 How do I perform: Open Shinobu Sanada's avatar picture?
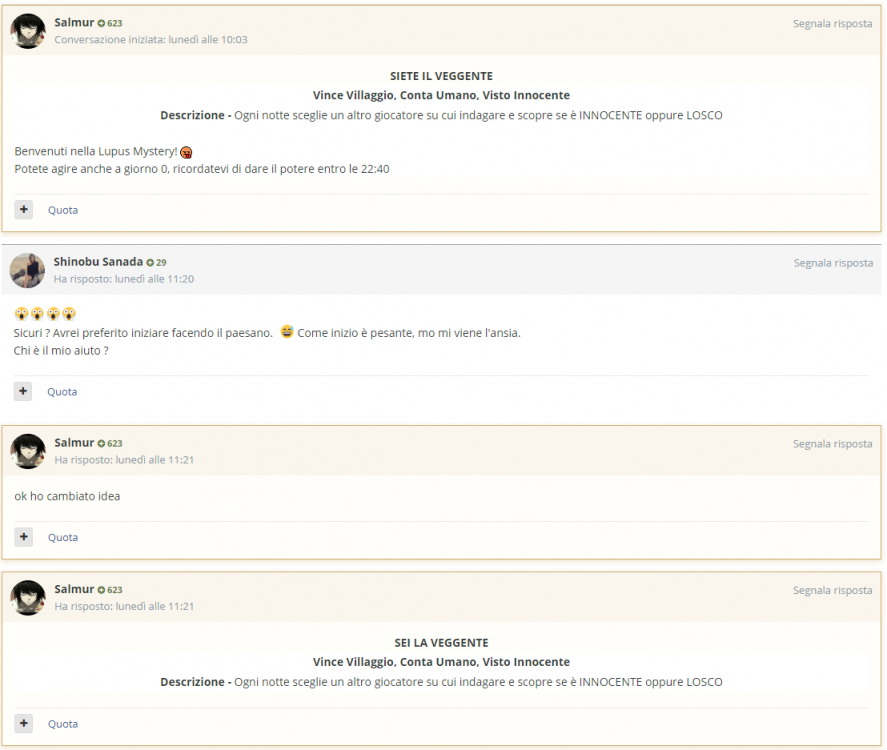(28, 270)
